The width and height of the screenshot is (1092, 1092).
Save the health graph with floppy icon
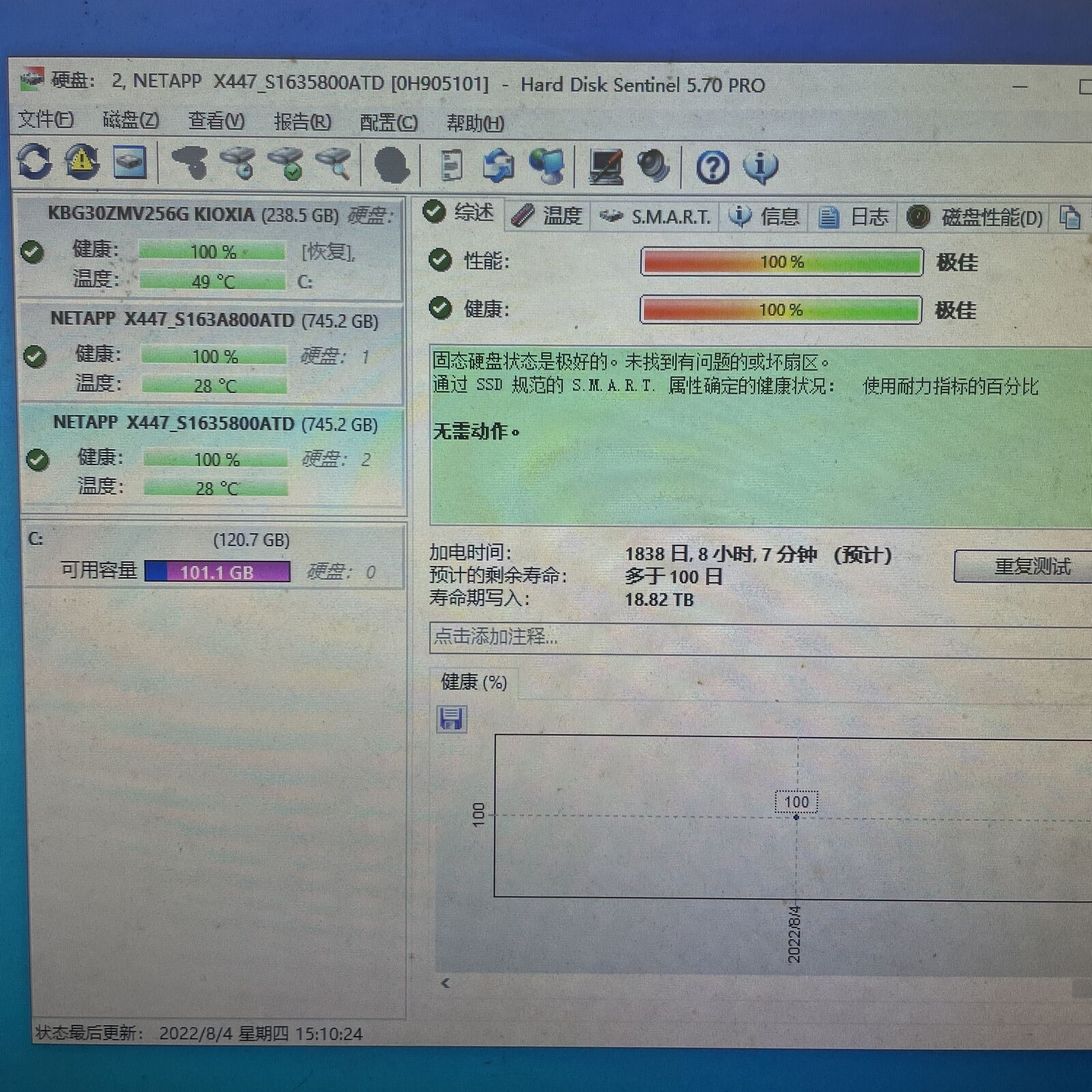451,719
